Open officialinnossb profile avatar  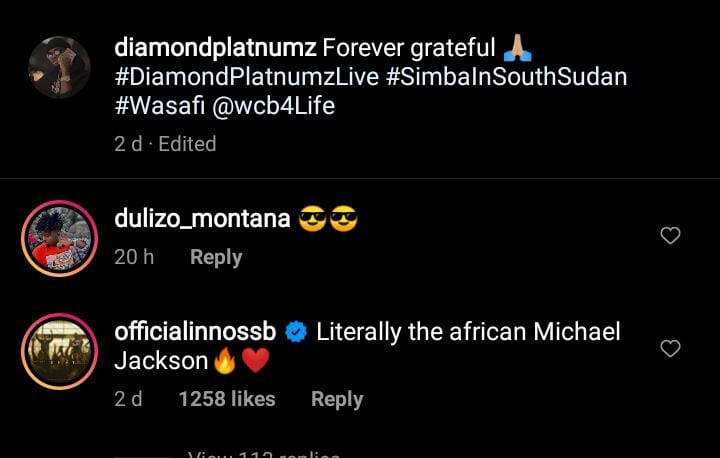(x=61, y=351)
